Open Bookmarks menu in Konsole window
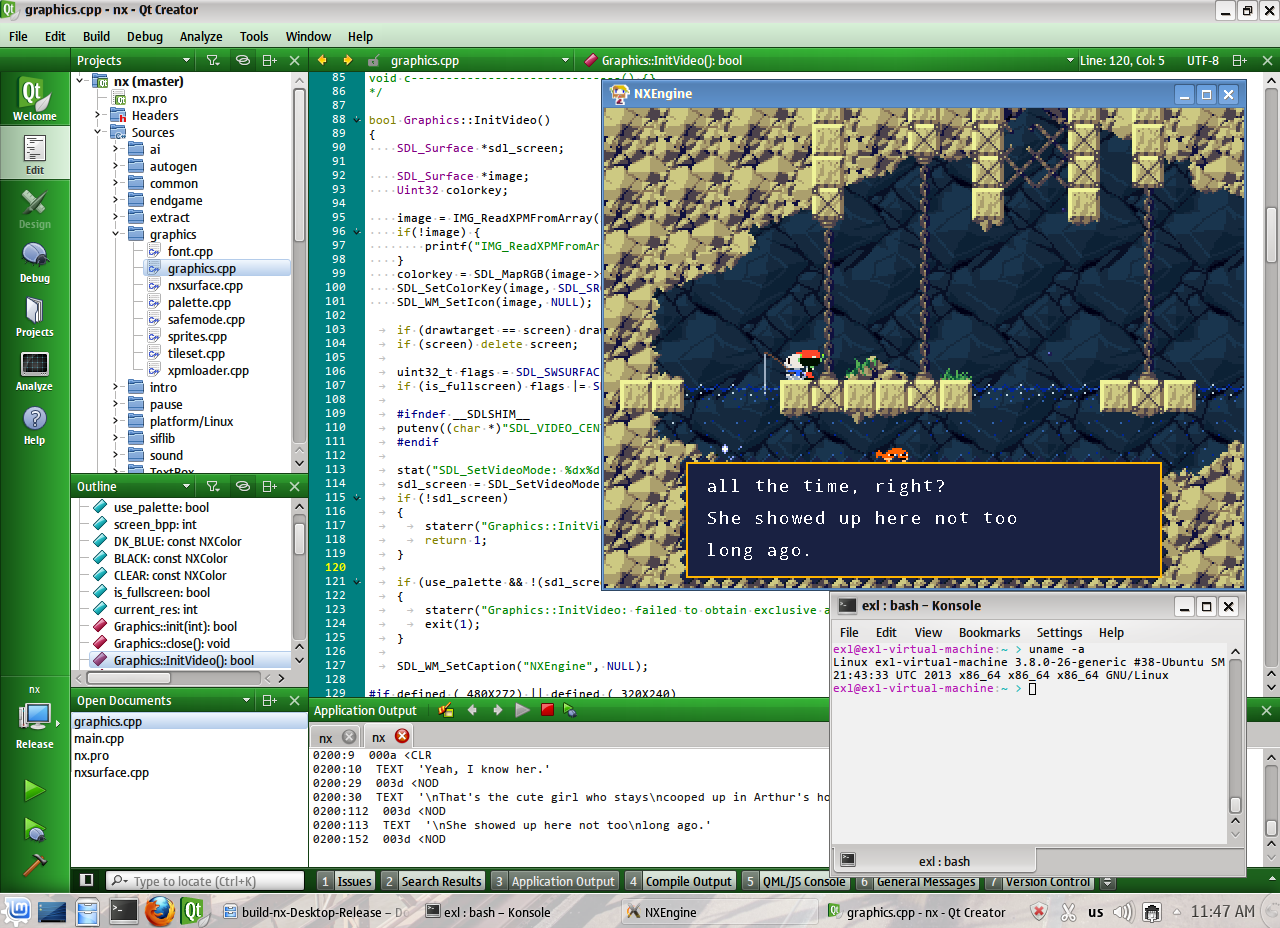The image size is (1280, 928). (x=989, y=632)
